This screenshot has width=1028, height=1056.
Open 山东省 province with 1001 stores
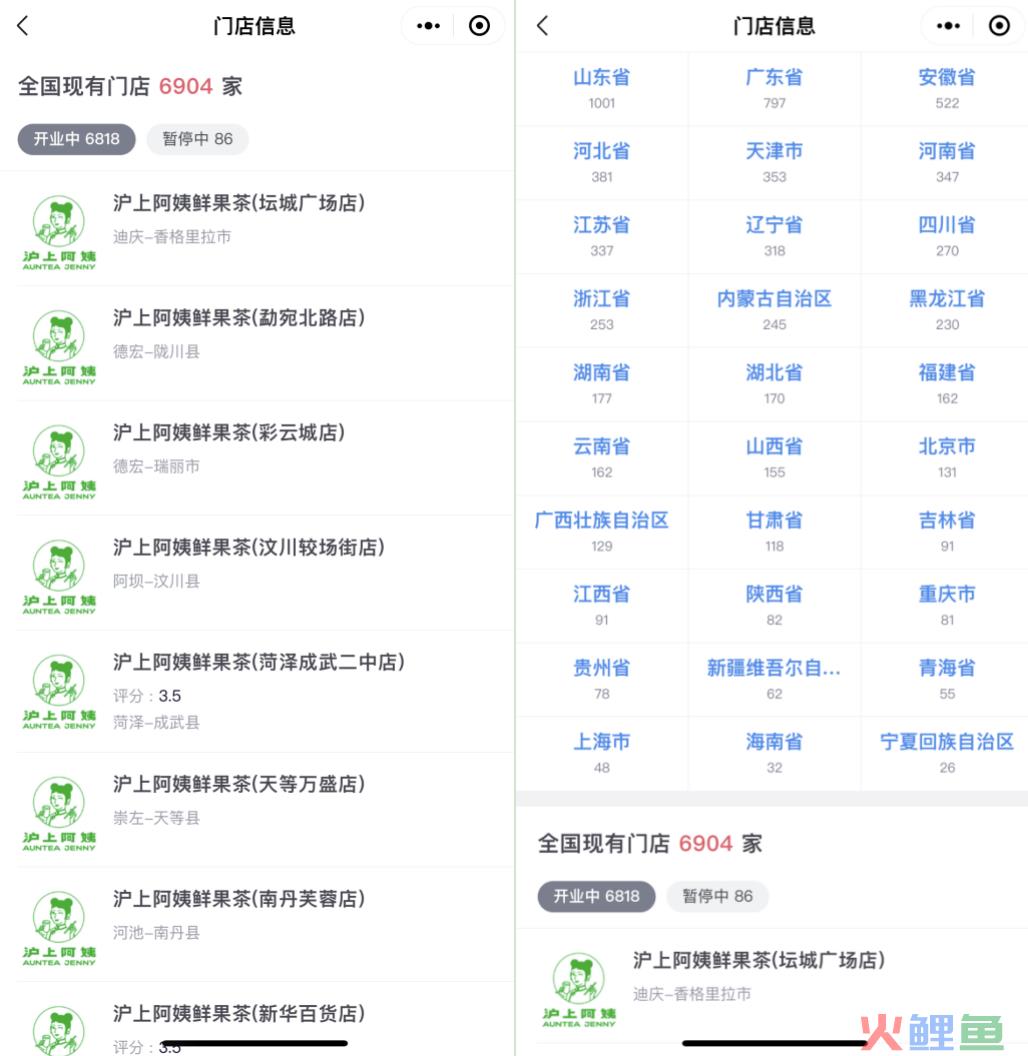602,89
